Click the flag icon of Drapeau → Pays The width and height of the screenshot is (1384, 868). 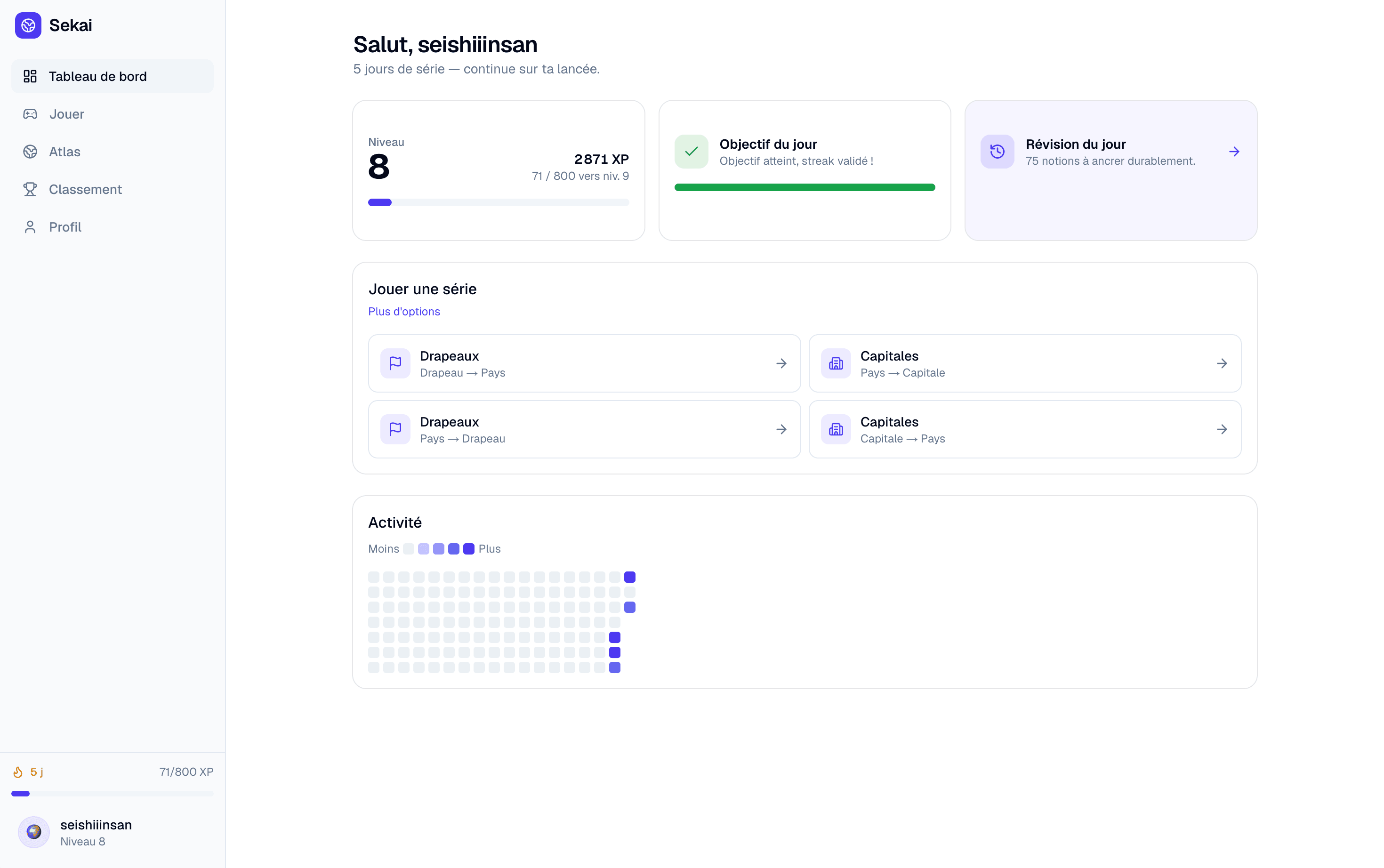(395, 363)
